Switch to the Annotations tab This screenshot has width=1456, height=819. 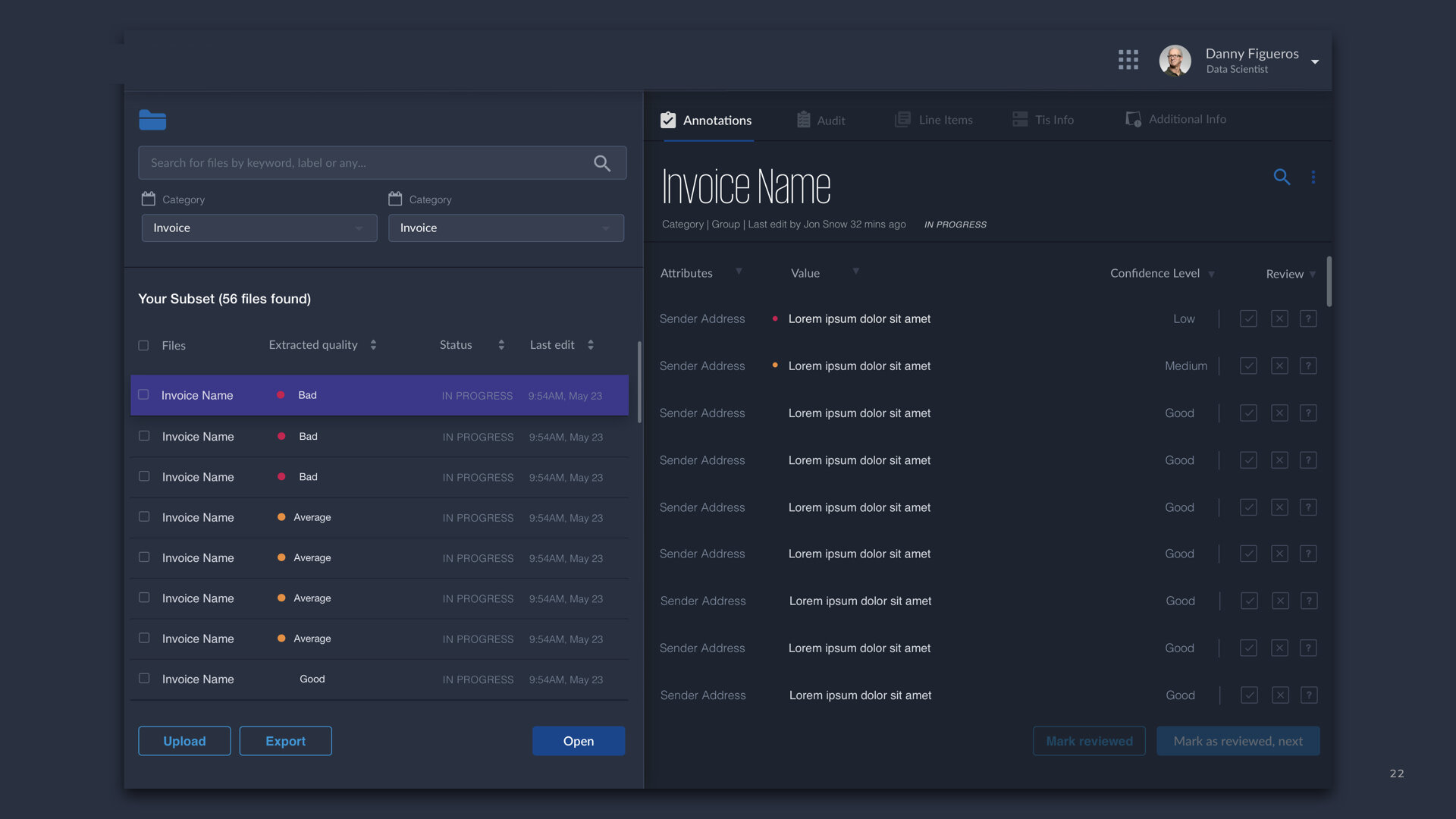(x=706, y=120)
